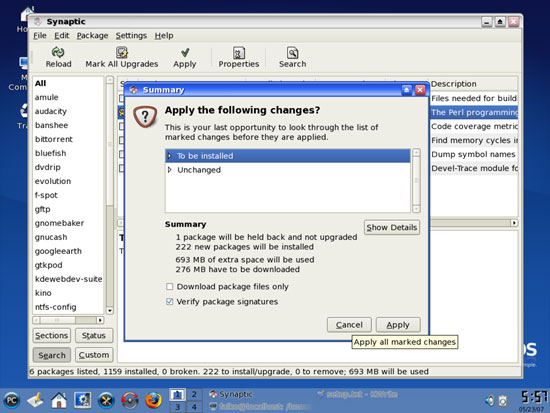This screenshot has height=413, width=550.
Task: Select amule in the filter list
Action: (x=68, y=97)
